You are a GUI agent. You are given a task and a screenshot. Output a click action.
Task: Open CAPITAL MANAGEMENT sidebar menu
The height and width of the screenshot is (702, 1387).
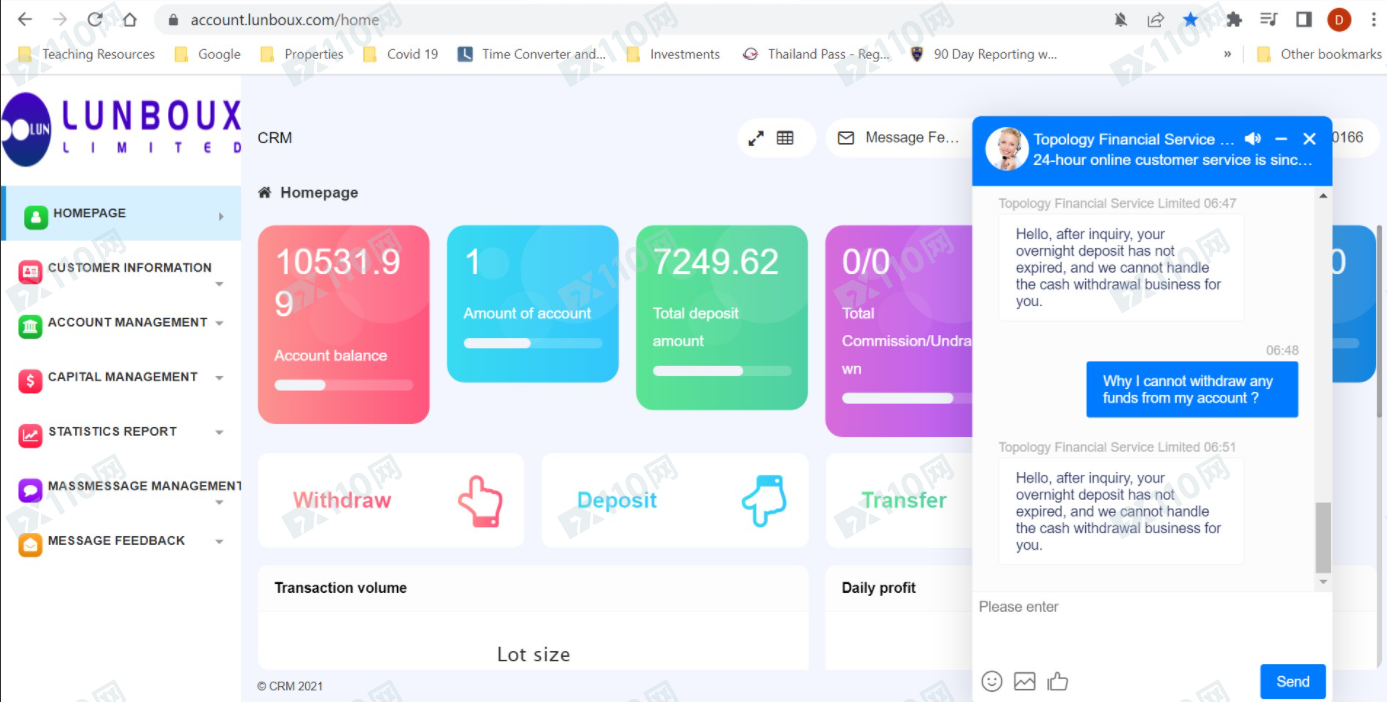click(x=121, y=377)
